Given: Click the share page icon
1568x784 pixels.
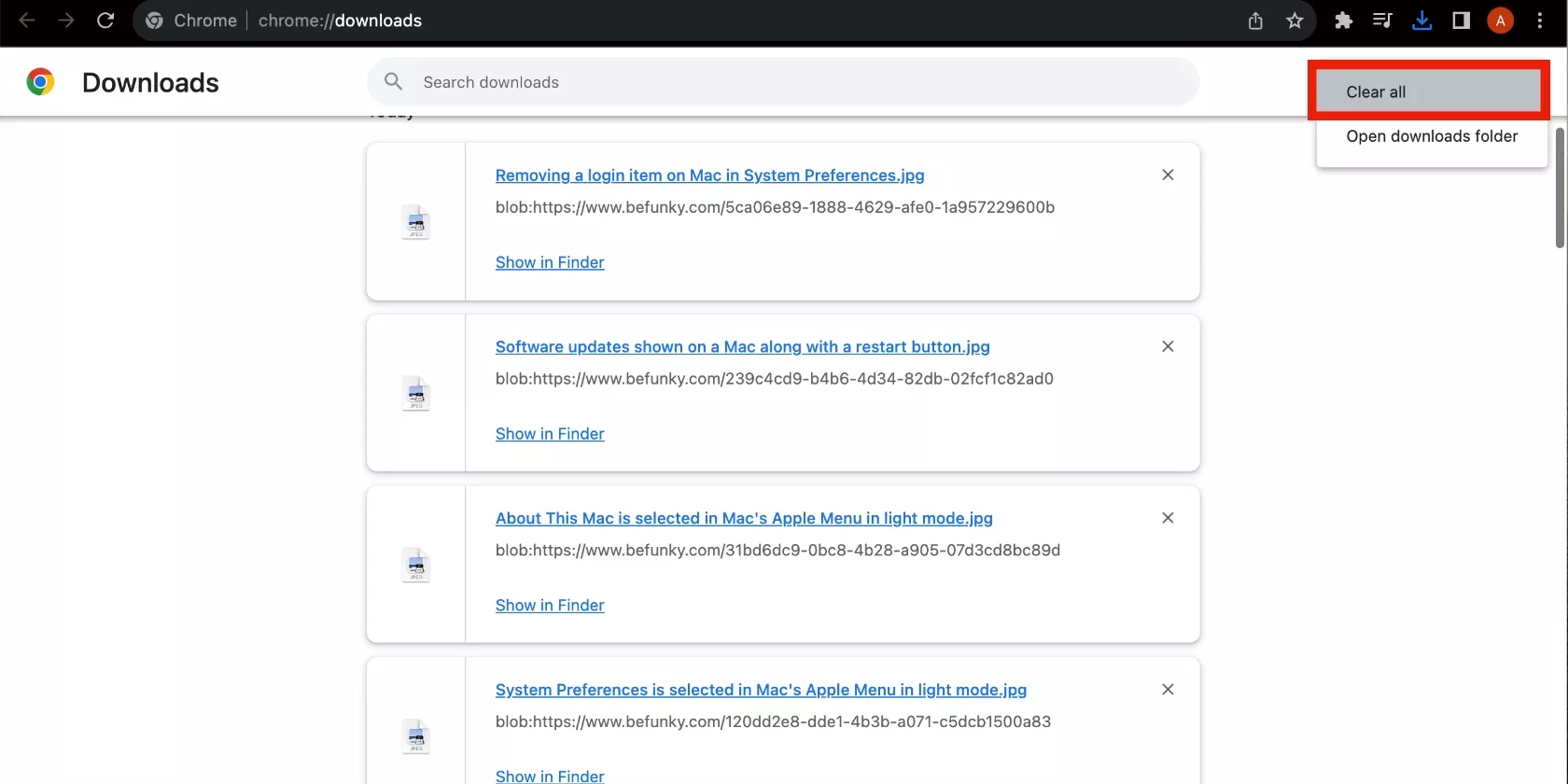Looking at the screenshot, I should (1255, 21).
